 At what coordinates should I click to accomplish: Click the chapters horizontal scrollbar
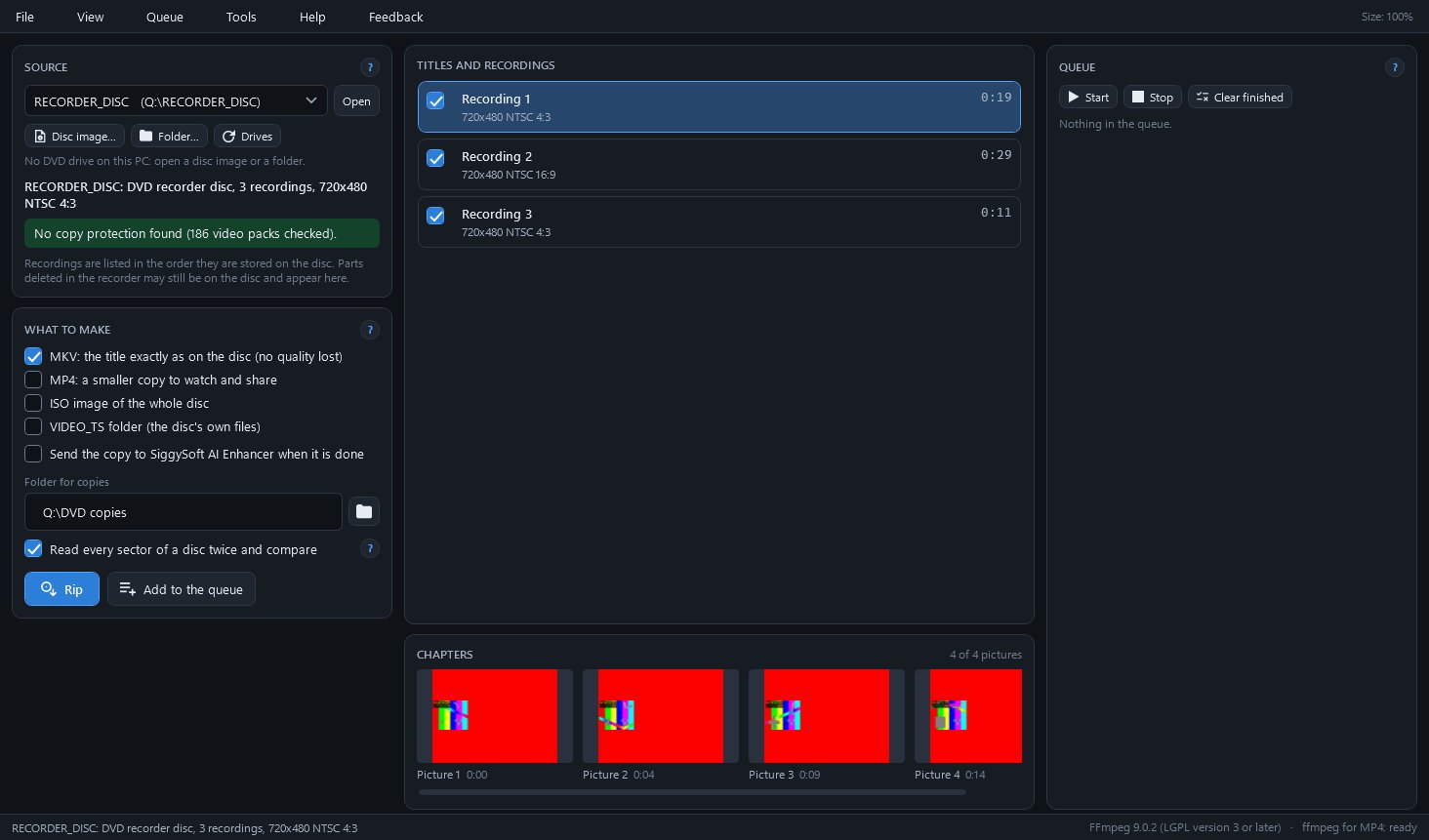[x=692, y=792]
